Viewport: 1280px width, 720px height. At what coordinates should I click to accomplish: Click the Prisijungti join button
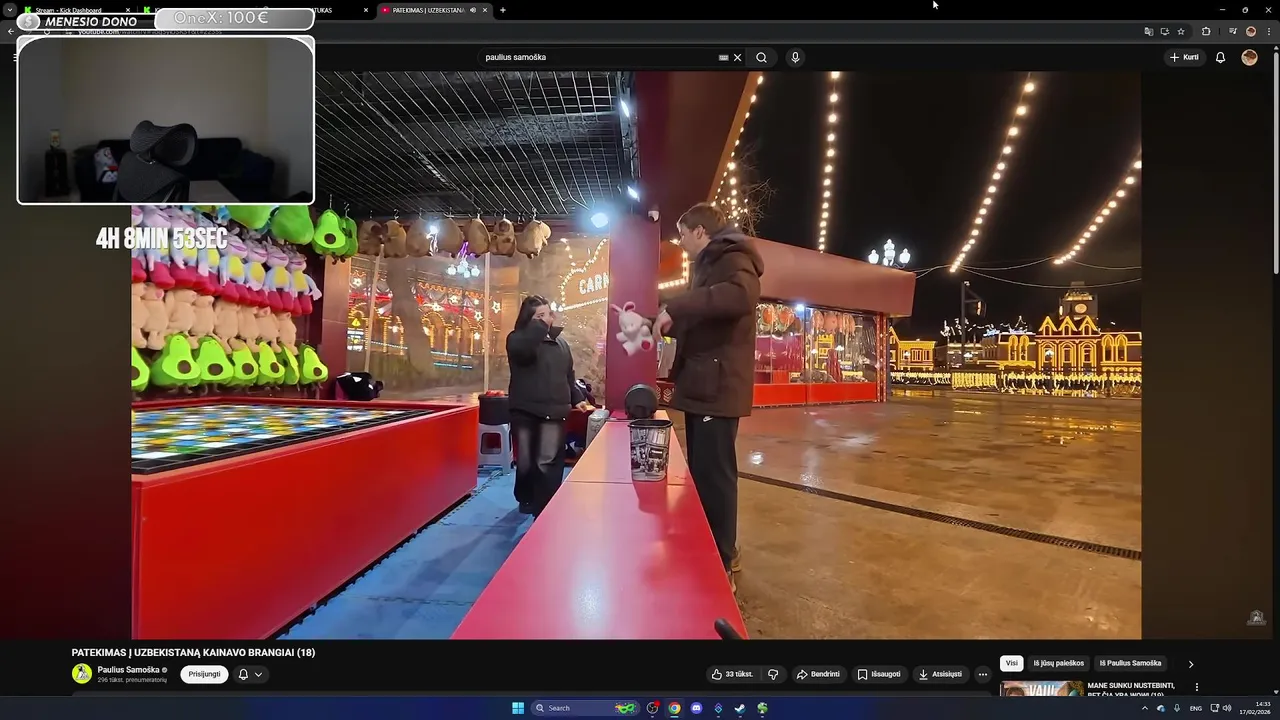[x=204, y=674]
